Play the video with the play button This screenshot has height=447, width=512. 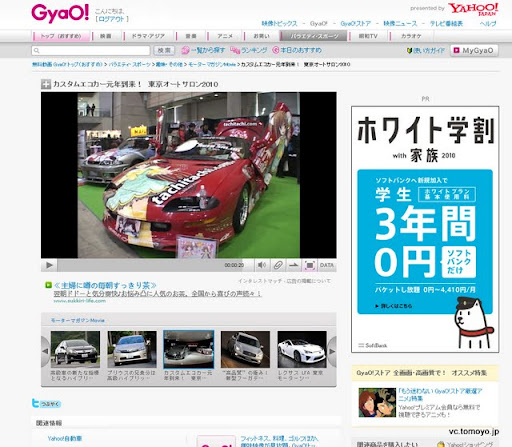click(49, 265)
